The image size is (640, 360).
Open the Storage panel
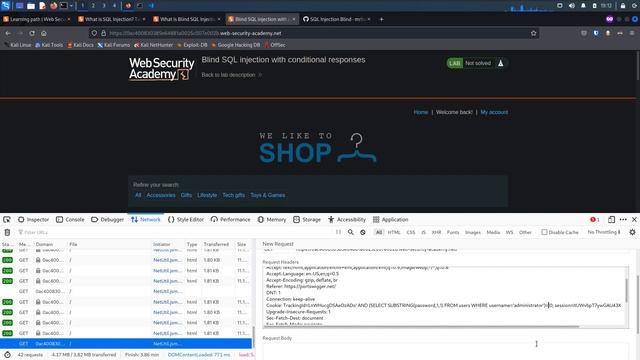307,220
